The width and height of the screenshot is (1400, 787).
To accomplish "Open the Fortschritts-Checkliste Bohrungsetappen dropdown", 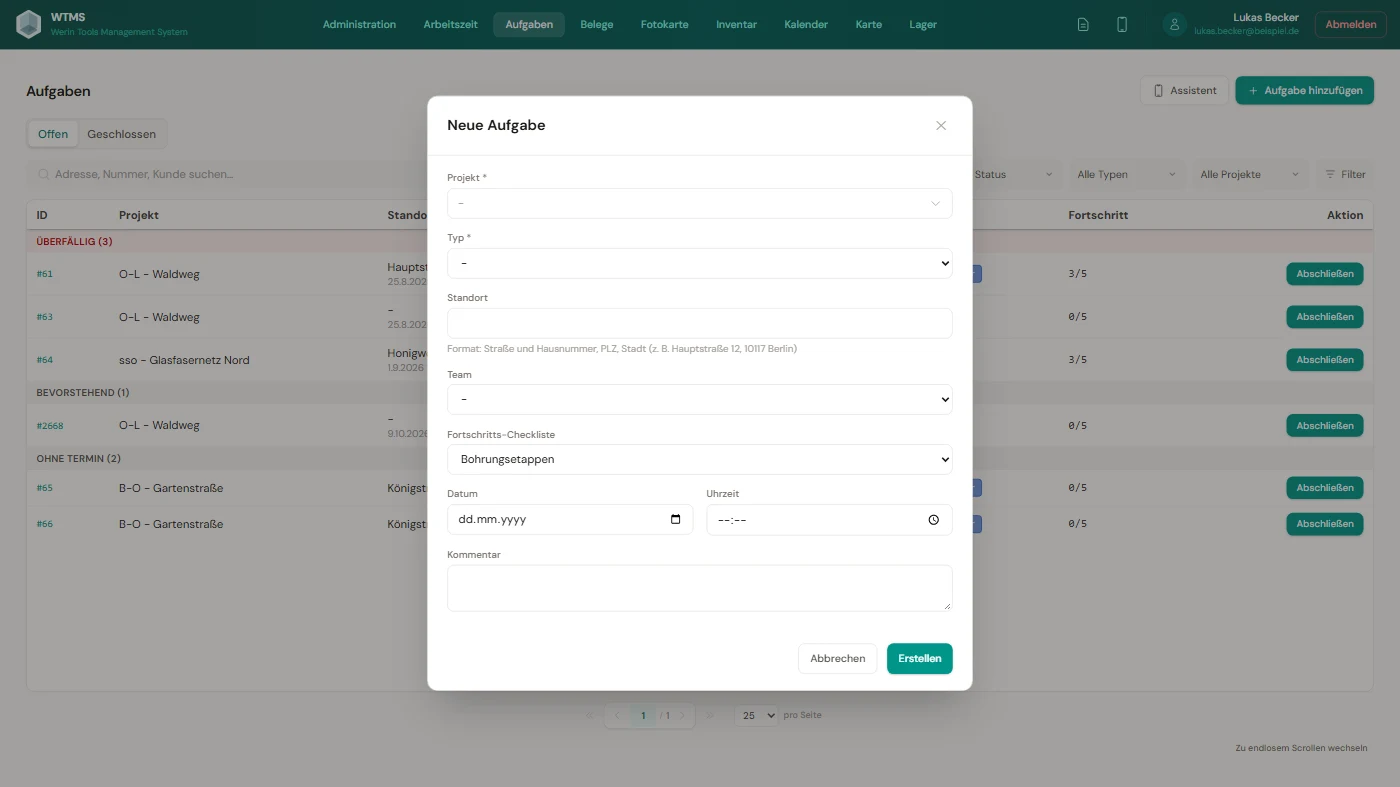I will click(700, 459).
